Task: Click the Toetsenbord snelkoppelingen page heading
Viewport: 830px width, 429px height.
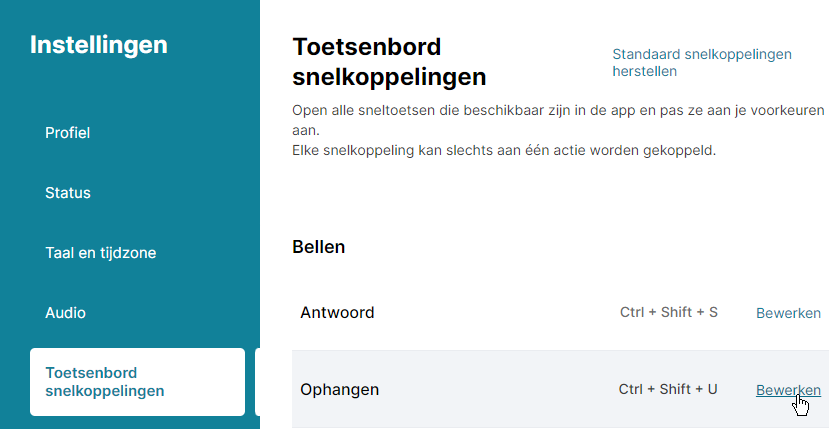Action: [389, 62]
